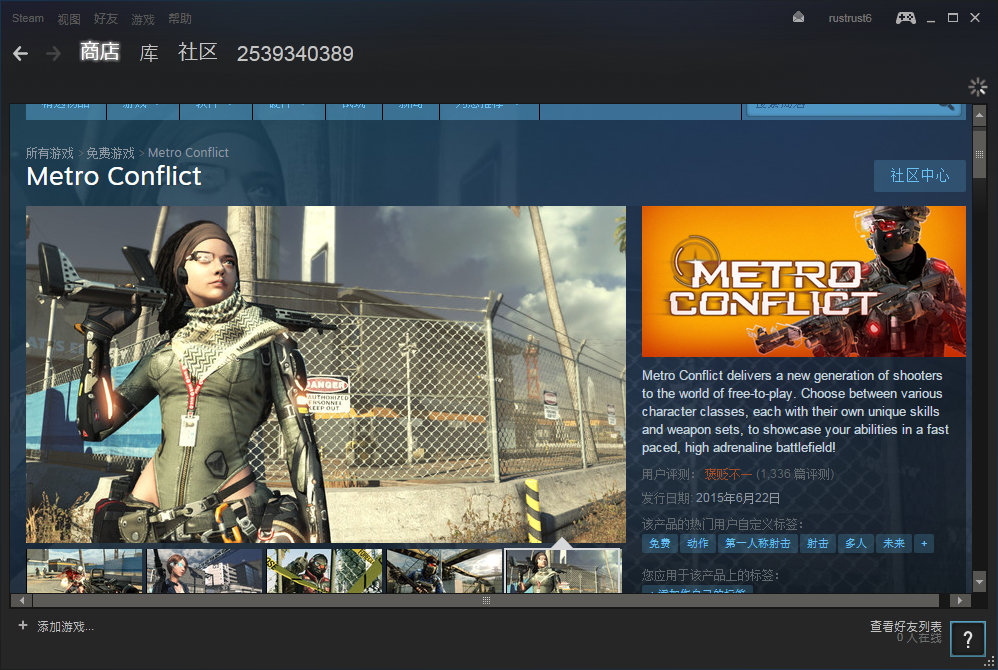This screenshot has height=670, width=998.
Task: Select the 未来 tag
Action: [x=894, y=543]
